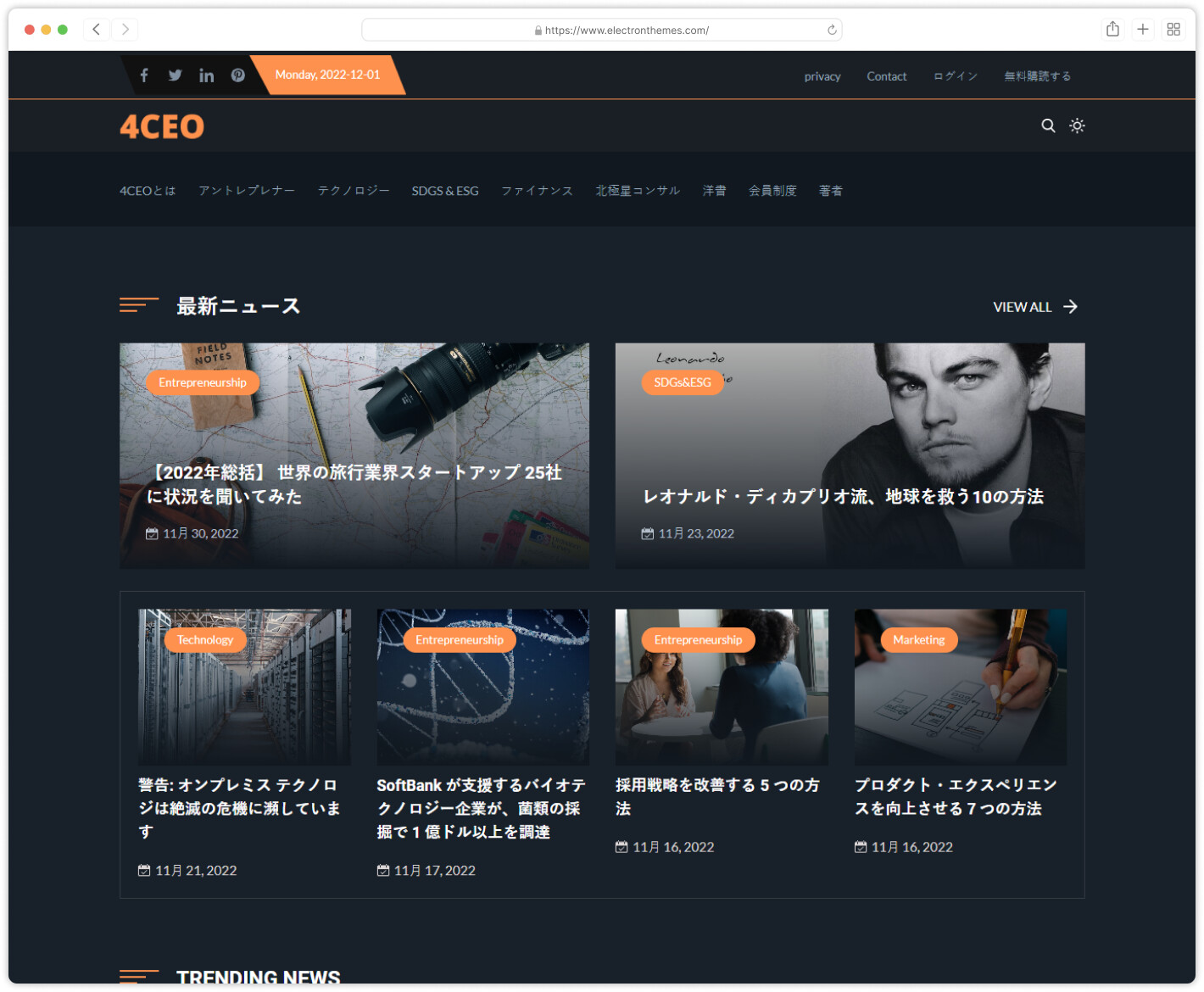Click the SDGs&ESG category tag
Viewport: 1204px width, 992px height.
683,382
